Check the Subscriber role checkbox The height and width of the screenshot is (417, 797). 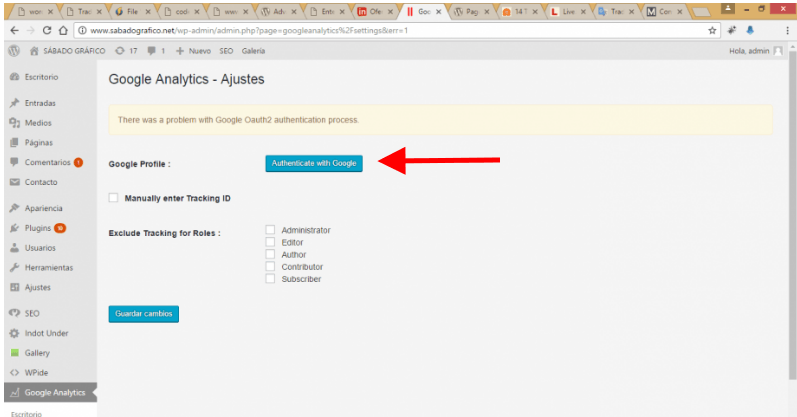(x=270, y=279)
